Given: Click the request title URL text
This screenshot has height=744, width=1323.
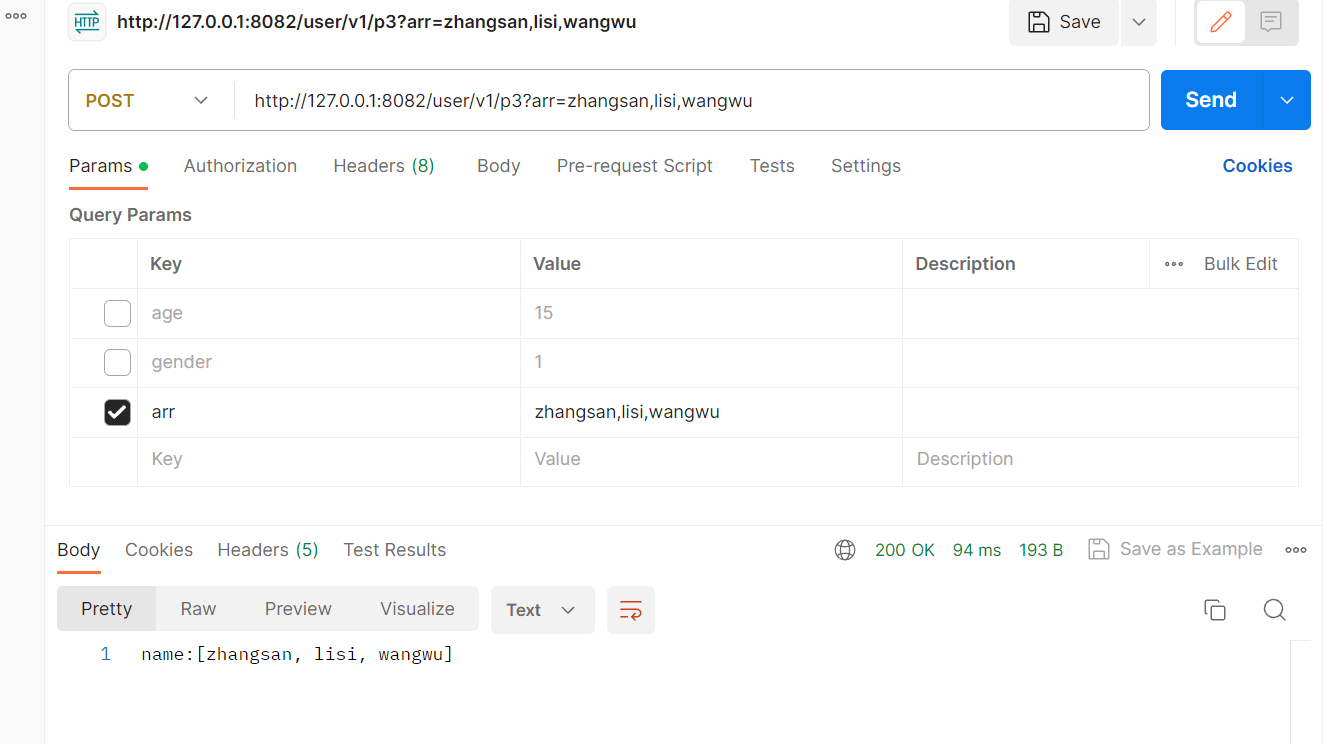Looking at the screenshot, I should pyautogui.click(x=376, y=22).
